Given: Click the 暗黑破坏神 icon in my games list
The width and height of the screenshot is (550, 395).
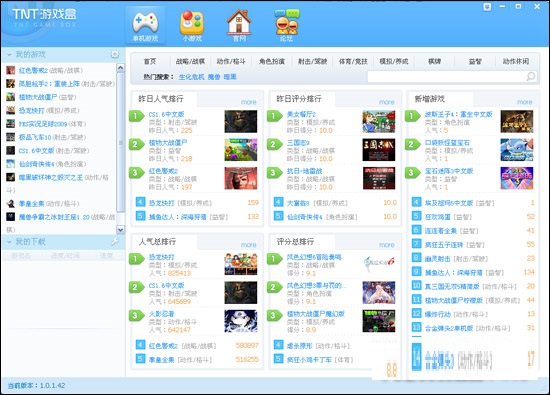Looking at the screenshot, I should [x=11, y=177].
